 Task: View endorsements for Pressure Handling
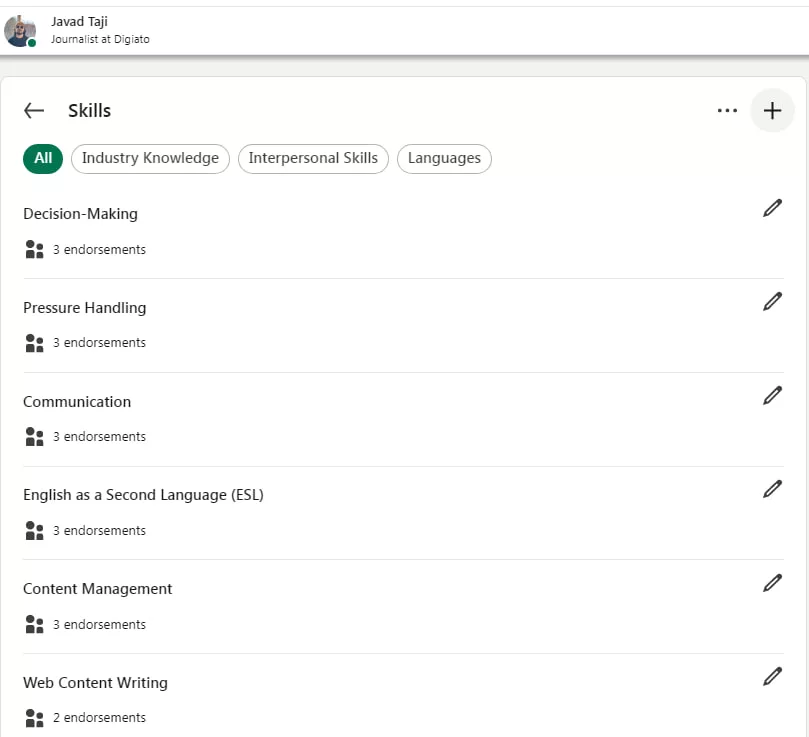pyautogui.click(x=98, y=343)
